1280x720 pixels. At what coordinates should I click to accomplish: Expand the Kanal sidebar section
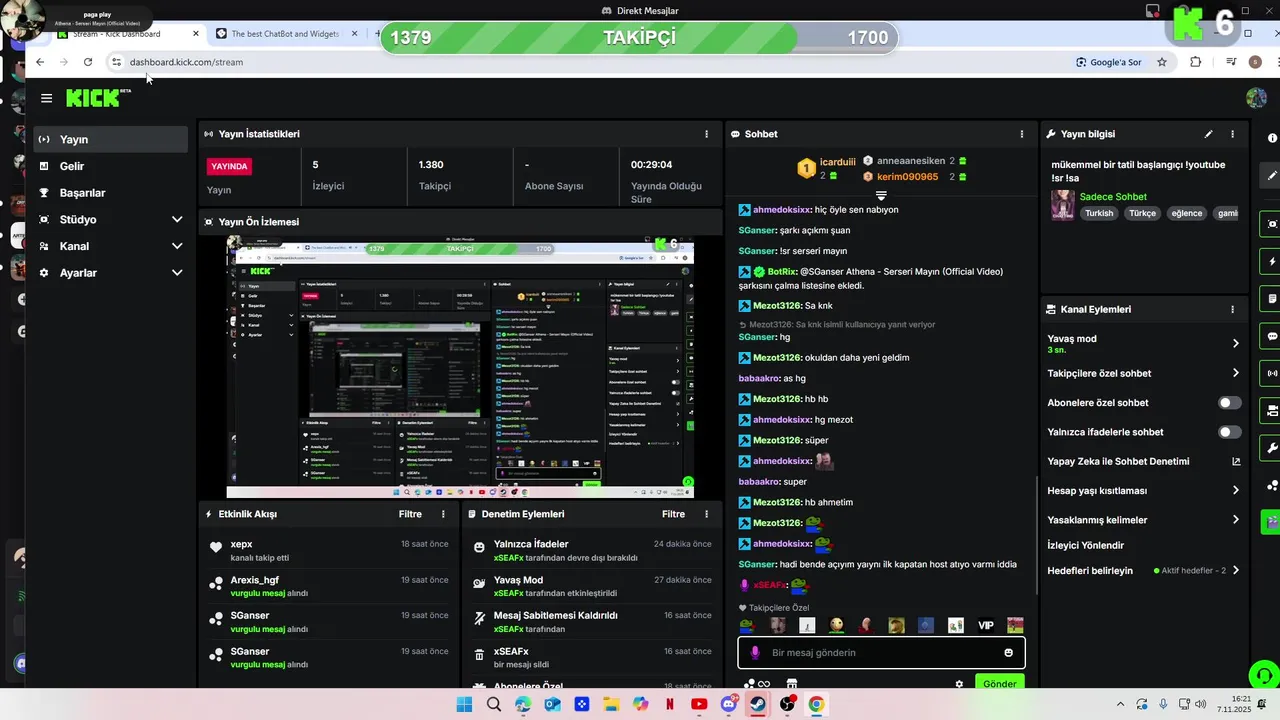[111, 246]
